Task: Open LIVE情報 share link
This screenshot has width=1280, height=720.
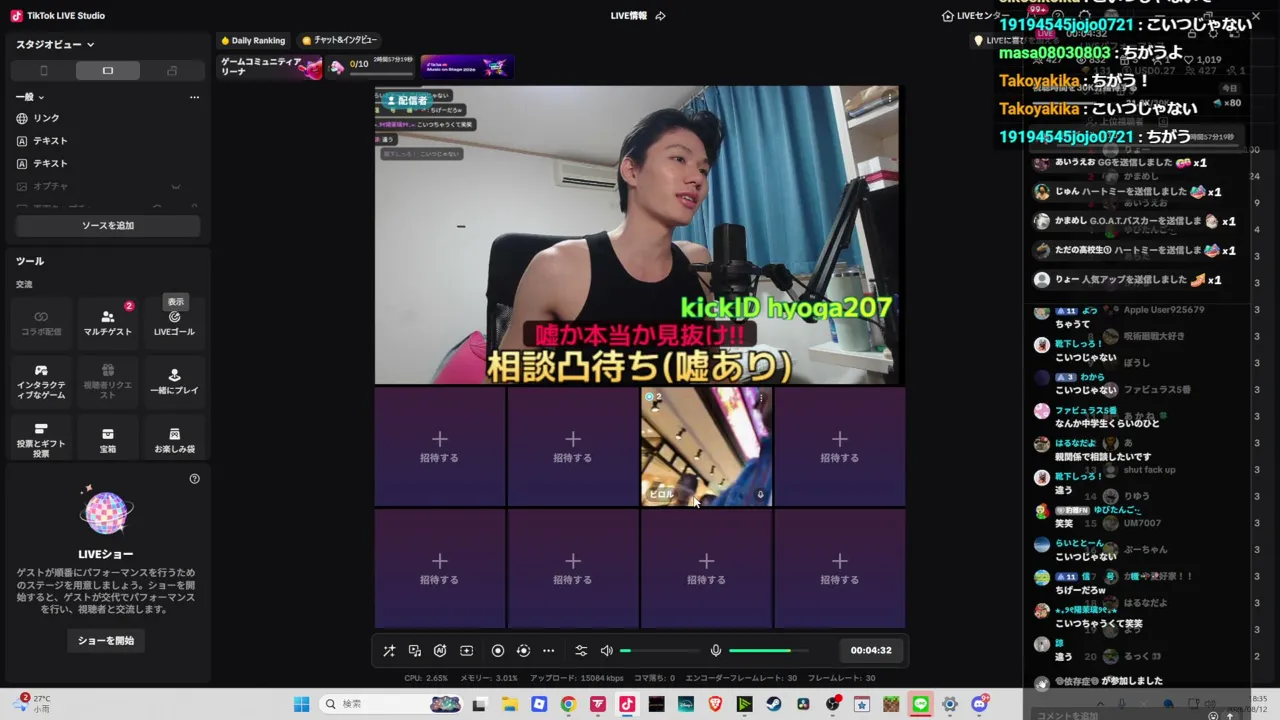Action: (638, 16)
